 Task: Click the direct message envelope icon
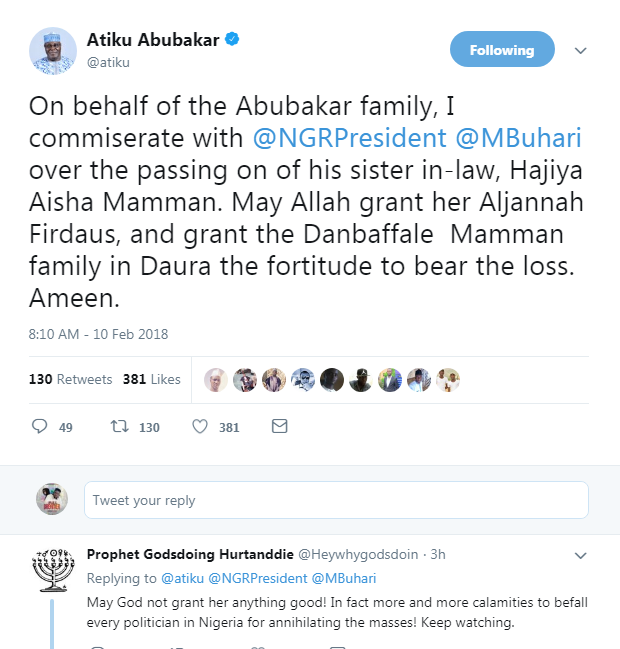pyautogui.click(x=280, y=427)
